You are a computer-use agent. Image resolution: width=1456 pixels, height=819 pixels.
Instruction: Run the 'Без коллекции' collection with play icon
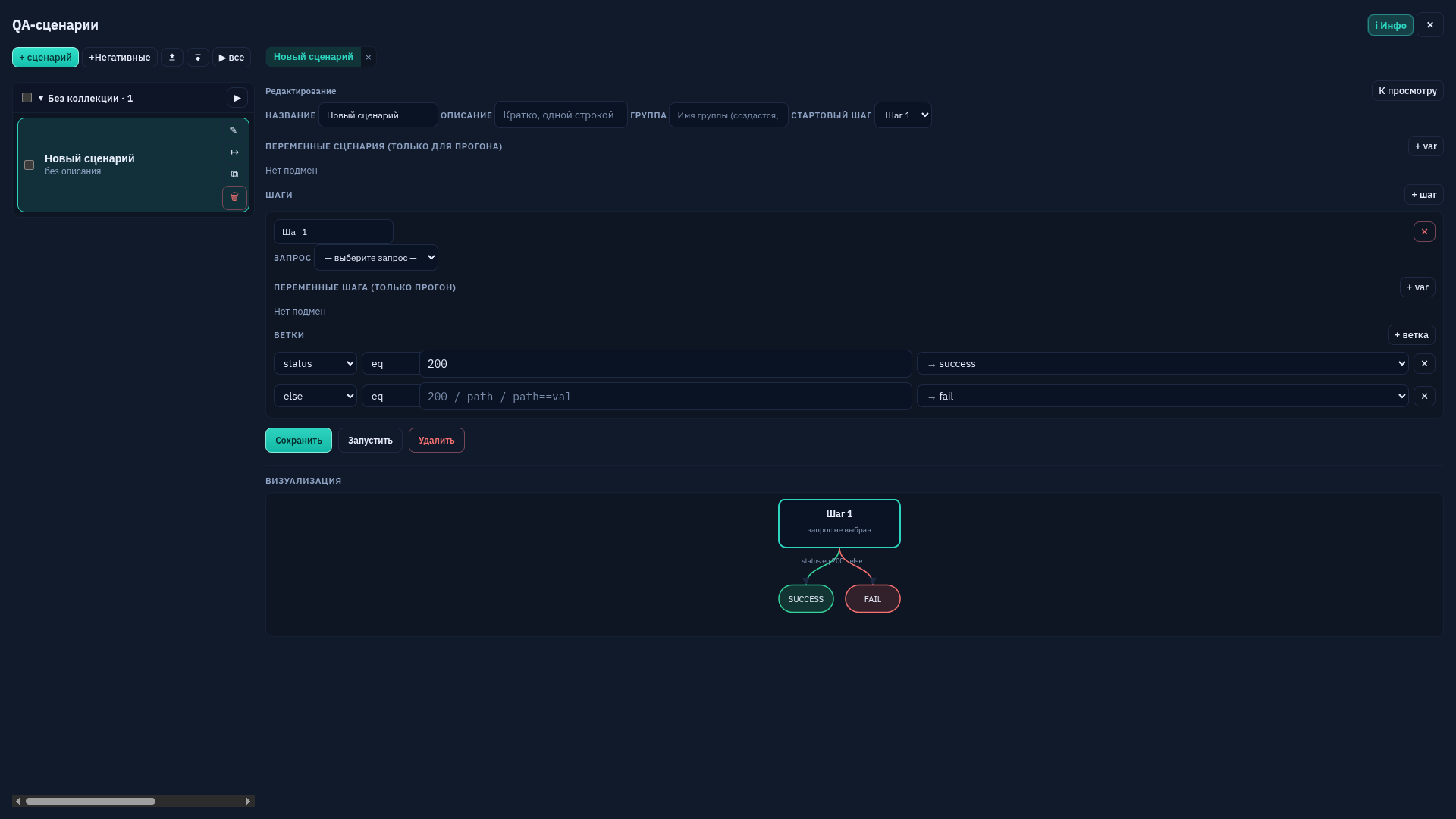pyautogui.click(x=237, y=98)
